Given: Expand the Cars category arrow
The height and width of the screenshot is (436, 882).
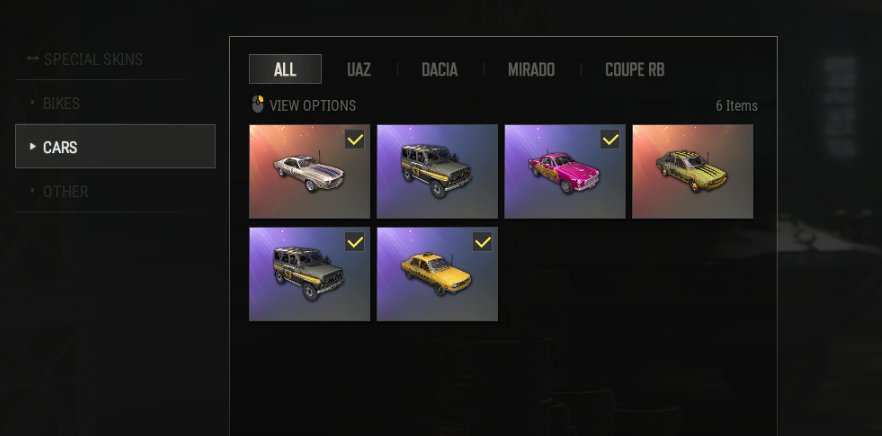Looking at the screenshot, I should pyautogui.click(x=33, y=146).
